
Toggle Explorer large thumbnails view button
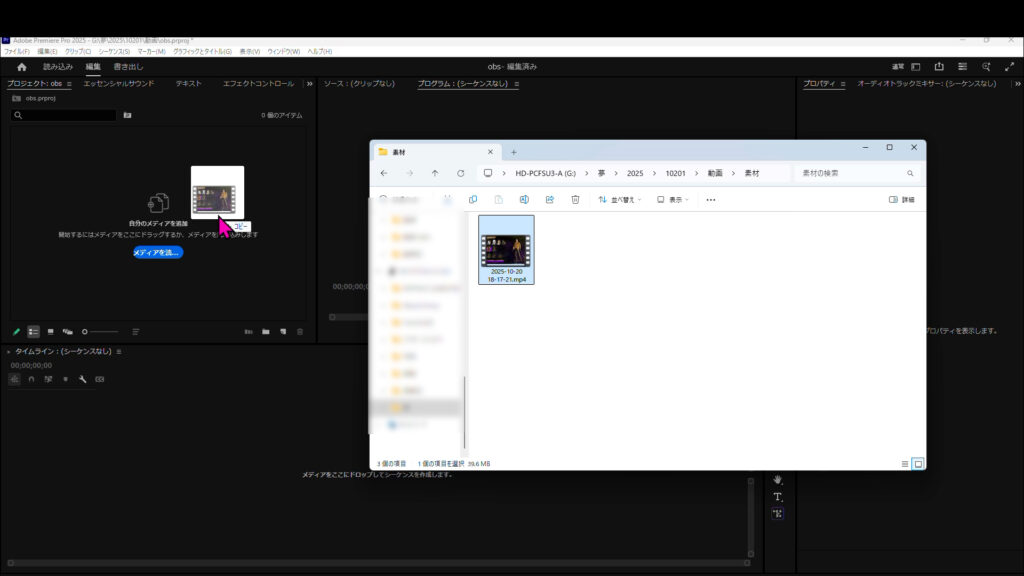tap(918, 464)
